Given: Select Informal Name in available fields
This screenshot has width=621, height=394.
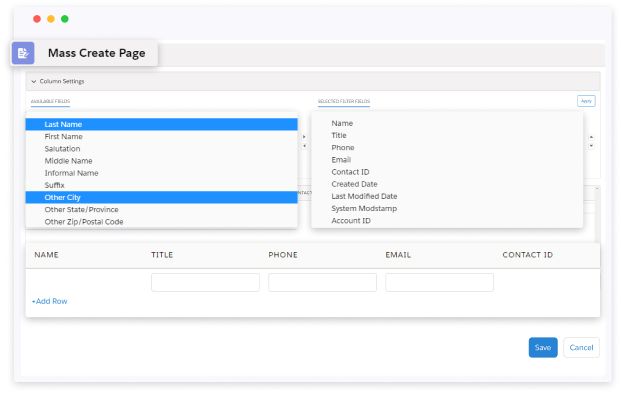Looking at the screenshot, I should coord(162,173).
